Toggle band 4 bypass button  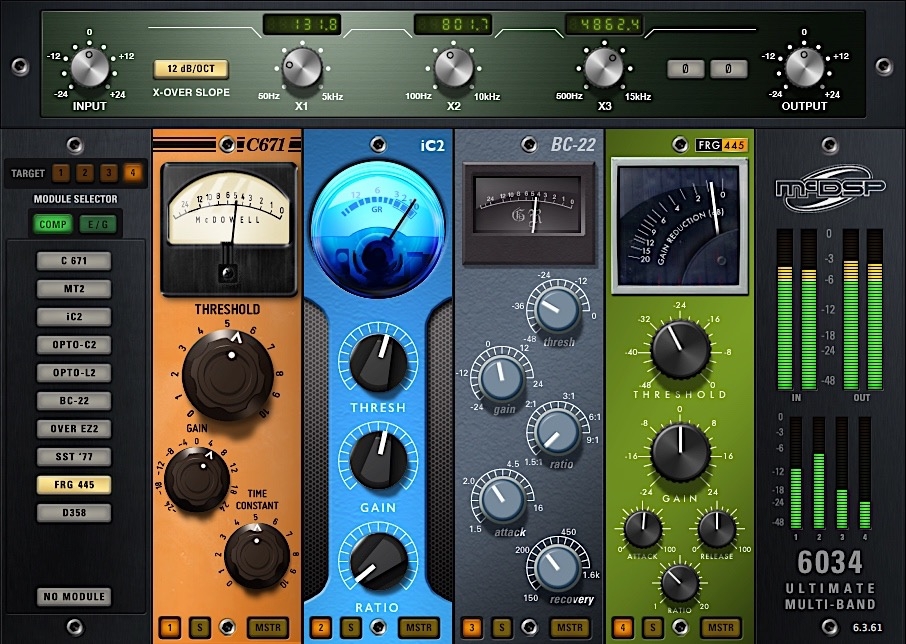coord(623,627)
